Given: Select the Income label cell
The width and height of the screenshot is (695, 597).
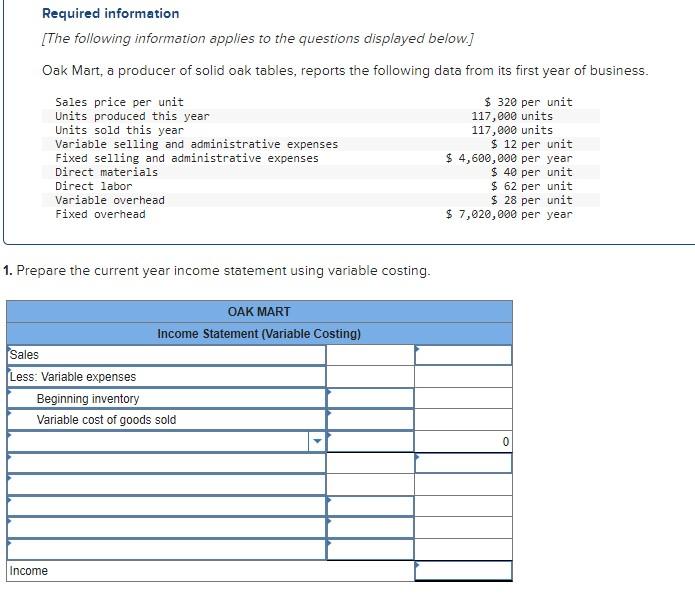Looking at the screenshot, I should coord(211,570).
